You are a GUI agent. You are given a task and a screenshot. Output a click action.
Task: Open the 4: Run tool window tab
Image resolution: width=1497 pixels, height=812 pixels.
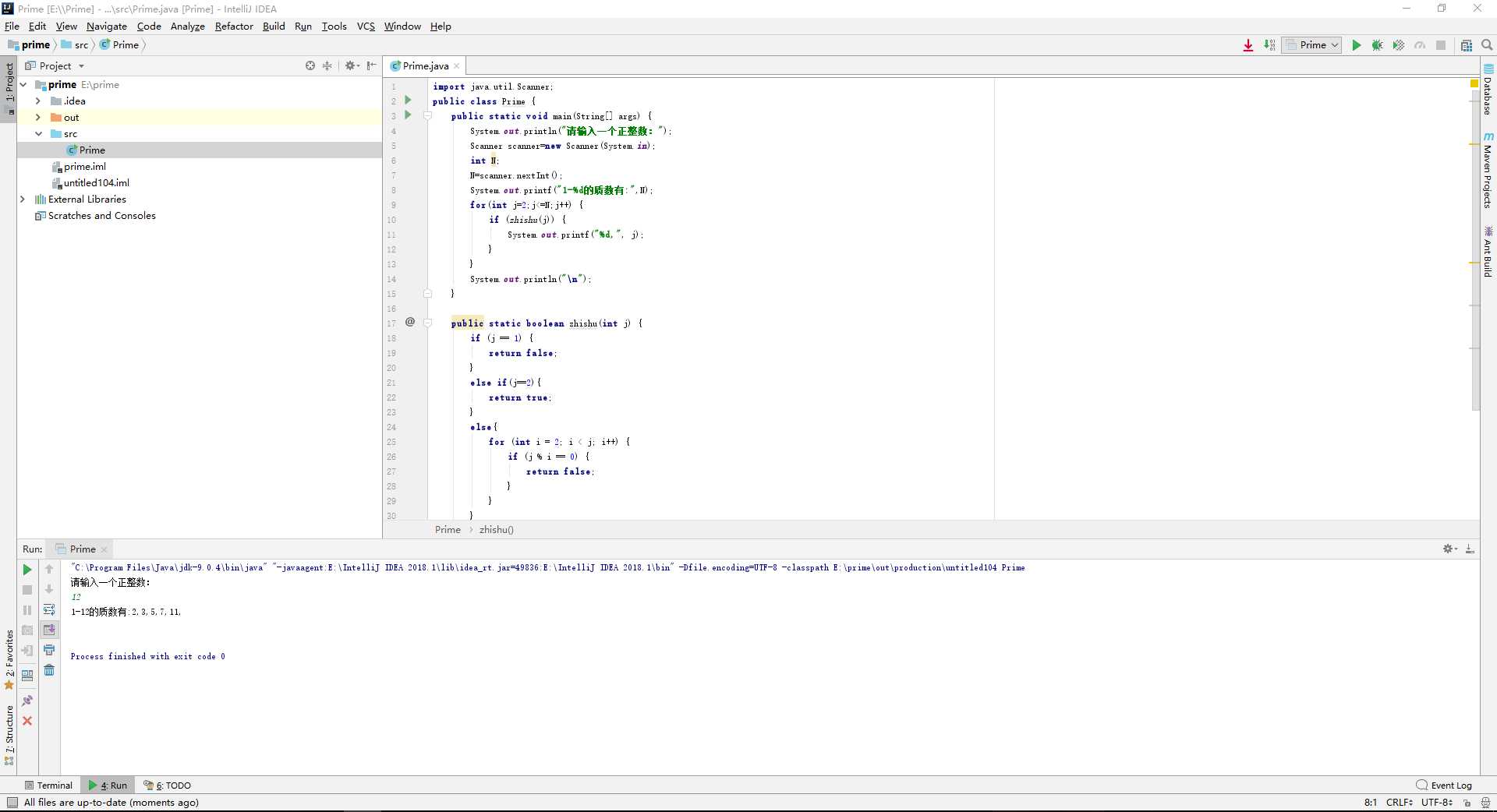pos(108,786)
